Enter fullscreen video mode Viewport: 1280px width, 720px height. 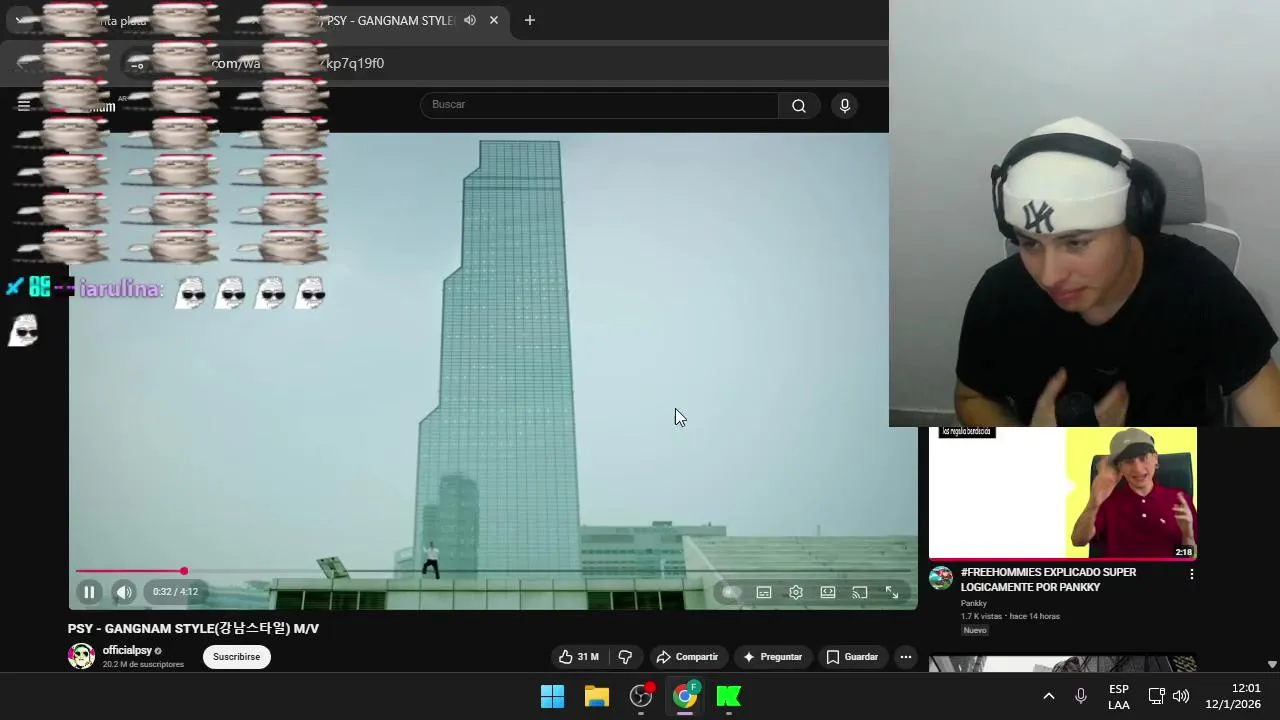(892, 592)
